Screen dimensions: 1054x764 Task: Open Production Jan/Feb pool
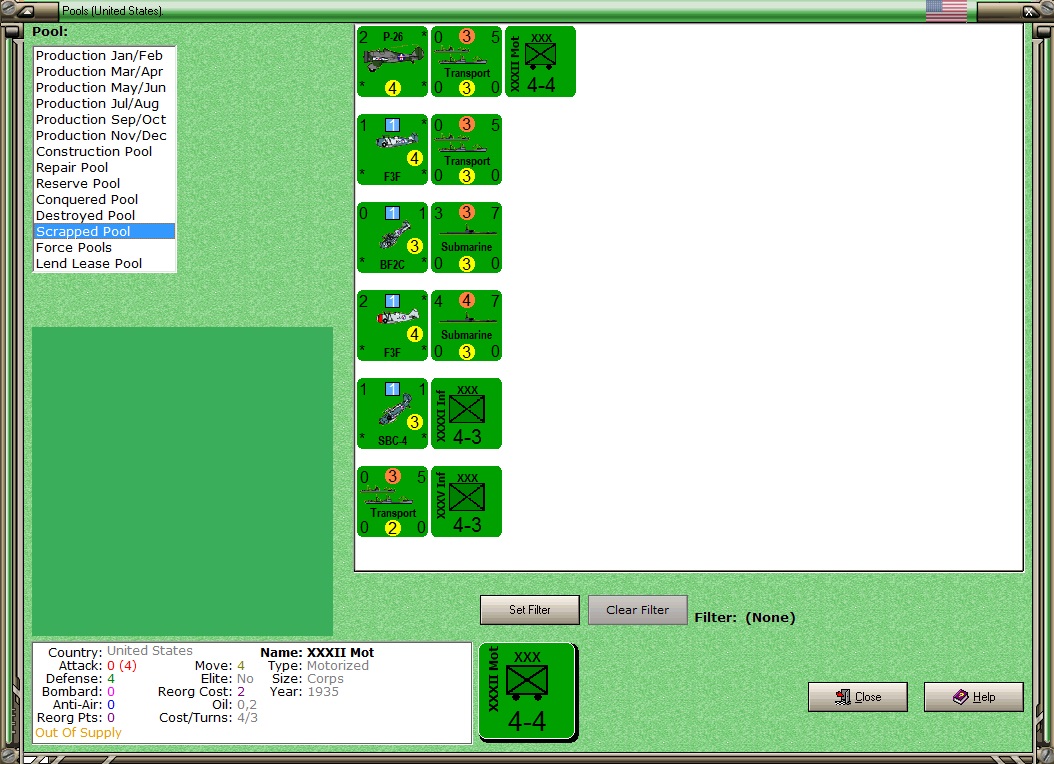coord(104,55)
